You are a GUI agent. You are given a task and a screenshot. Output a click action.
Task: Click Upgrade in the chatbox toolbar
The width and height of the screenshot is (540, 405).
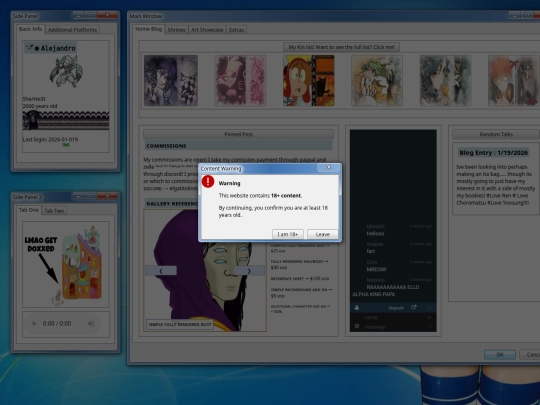tap(396, 308)
